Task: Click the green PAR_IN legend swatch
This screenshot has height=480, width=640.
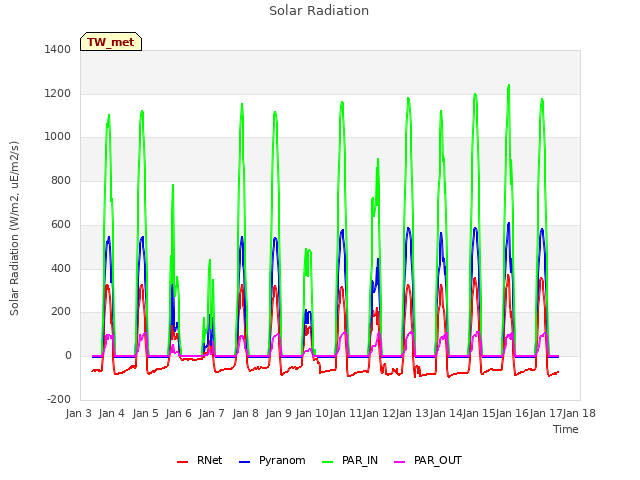Action: (327, 462)
